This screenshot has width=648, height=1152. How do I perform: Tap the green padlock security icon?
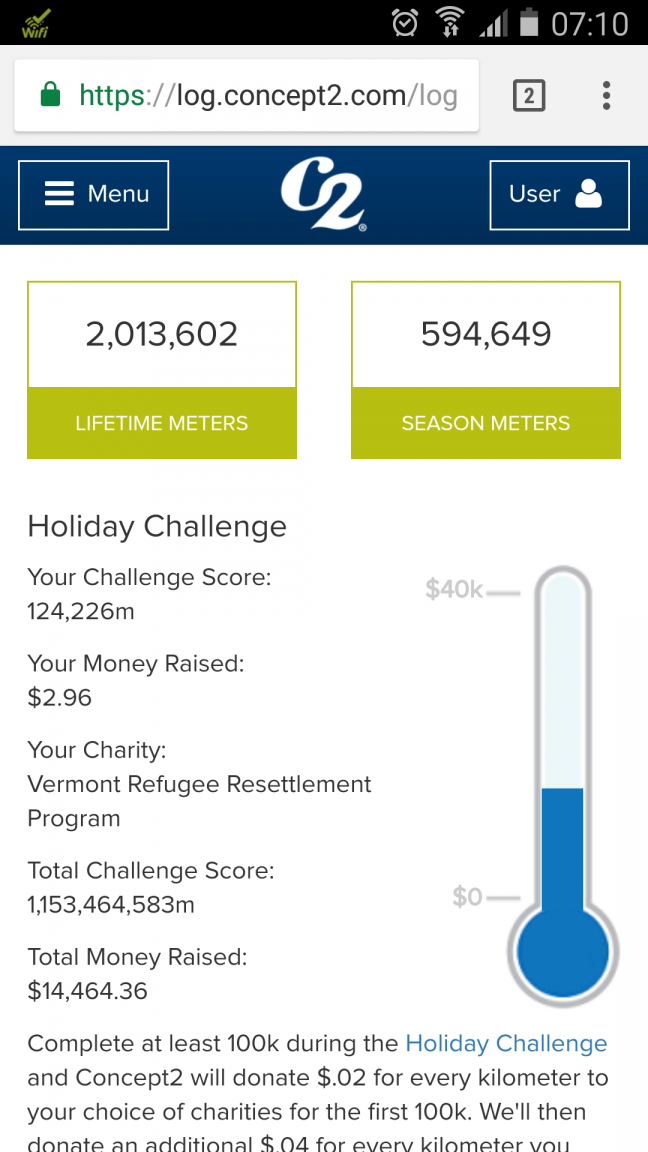pos(50,95)
